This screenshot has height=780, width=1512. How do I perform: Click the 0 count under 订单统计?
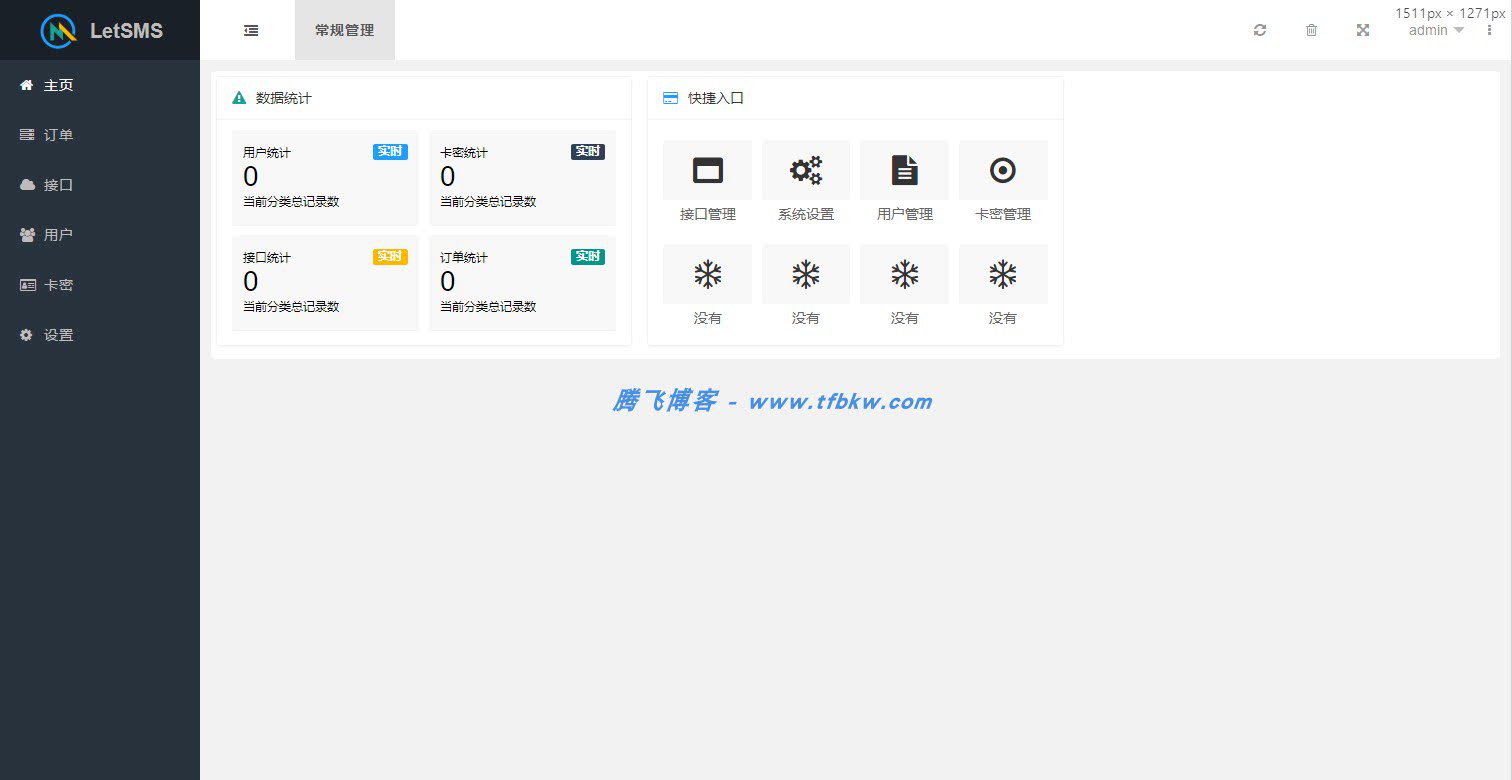448,282
